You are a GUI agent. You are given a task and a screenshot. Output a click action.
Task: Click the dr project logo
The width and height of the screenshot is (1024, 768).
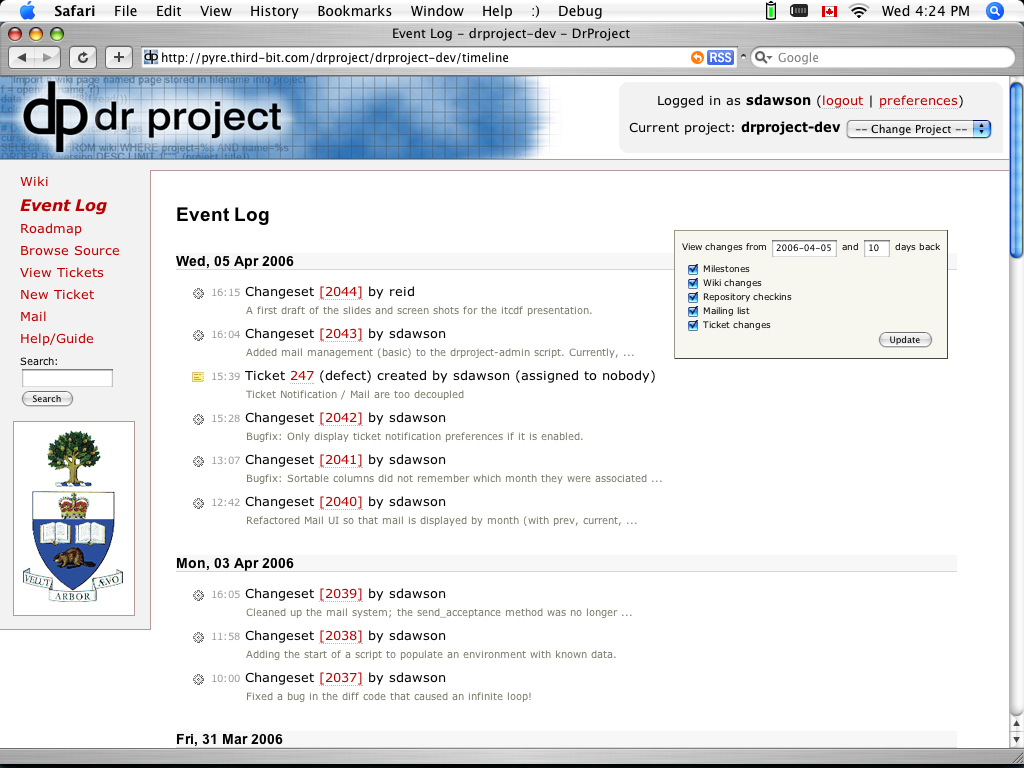[152, 116]
